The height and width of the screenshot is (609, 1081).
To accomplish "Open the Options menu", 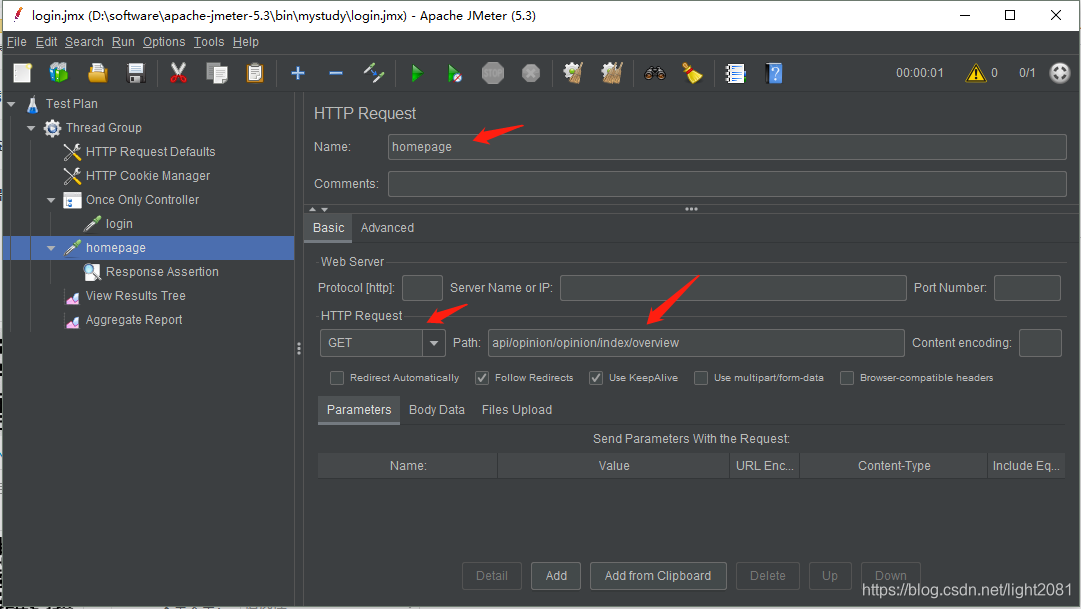I will (163, 42).
